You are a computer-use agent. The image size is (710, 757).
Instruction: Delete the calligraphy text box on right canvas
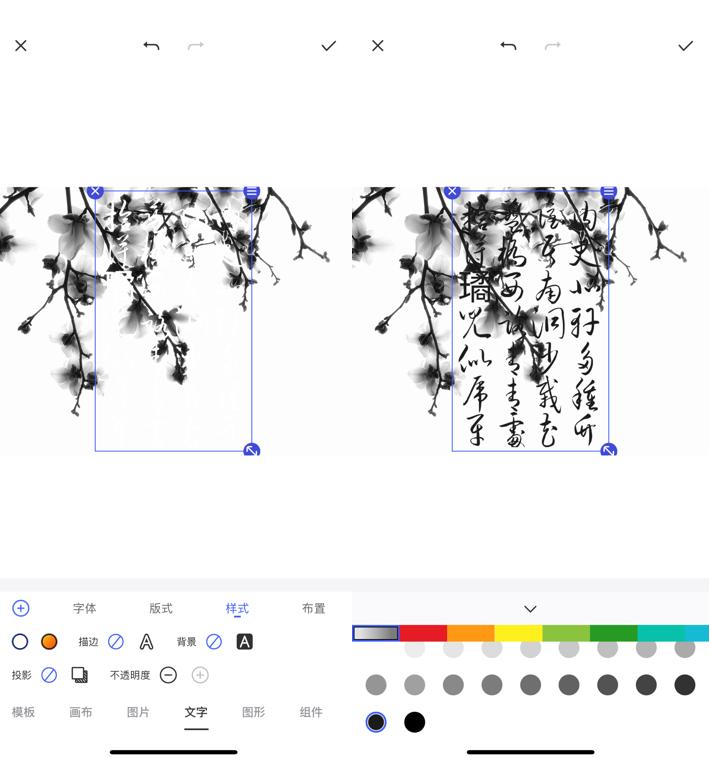point(452,192)
